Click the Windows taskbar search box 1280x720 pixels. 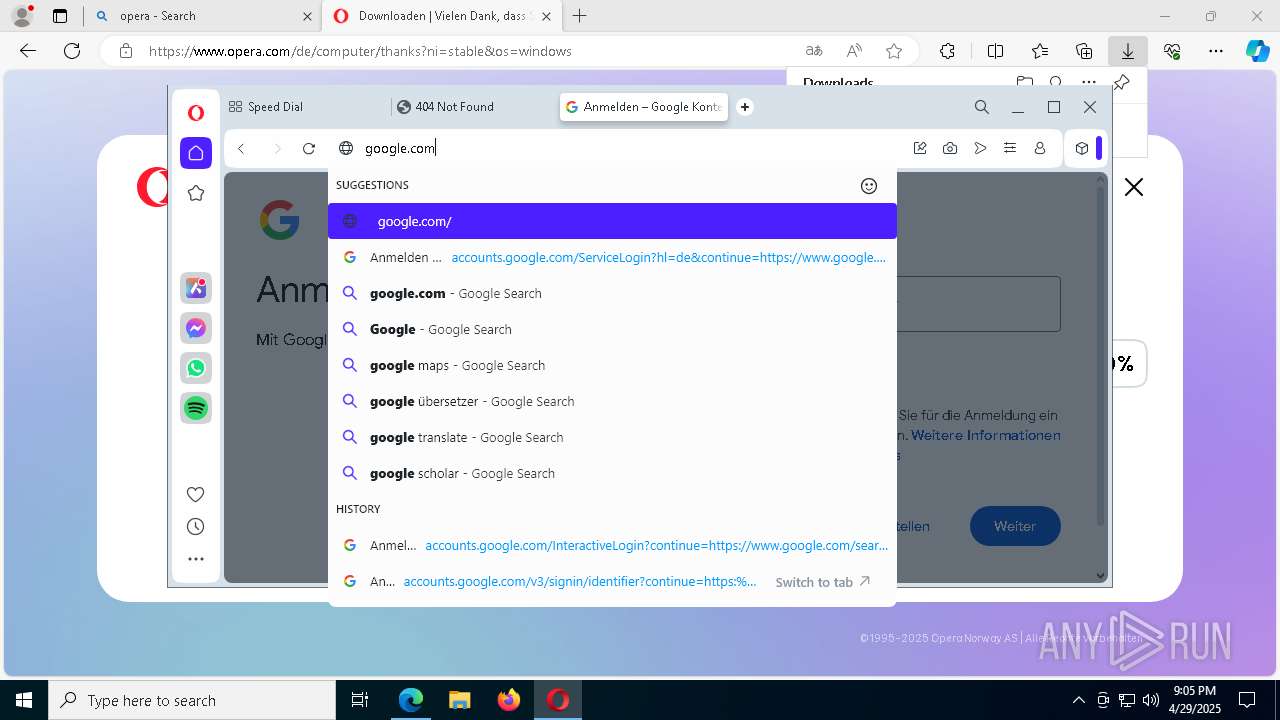pyautogui.click(x=192, y=700)
